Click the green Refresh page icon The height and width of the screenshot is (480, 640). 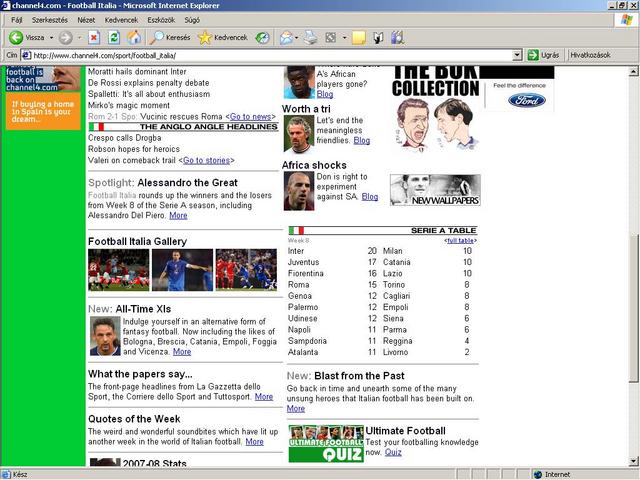pos(112,37)
